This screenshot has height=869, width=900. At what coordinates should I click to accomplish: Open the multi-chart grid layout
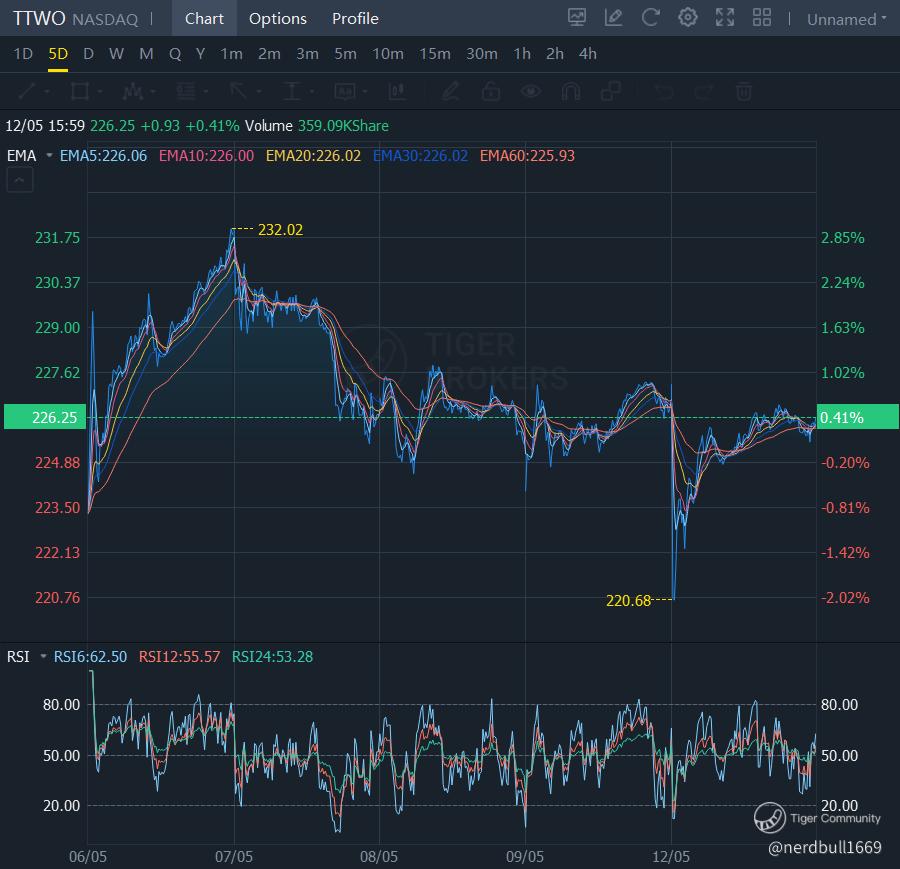click(x=762, y=18)
